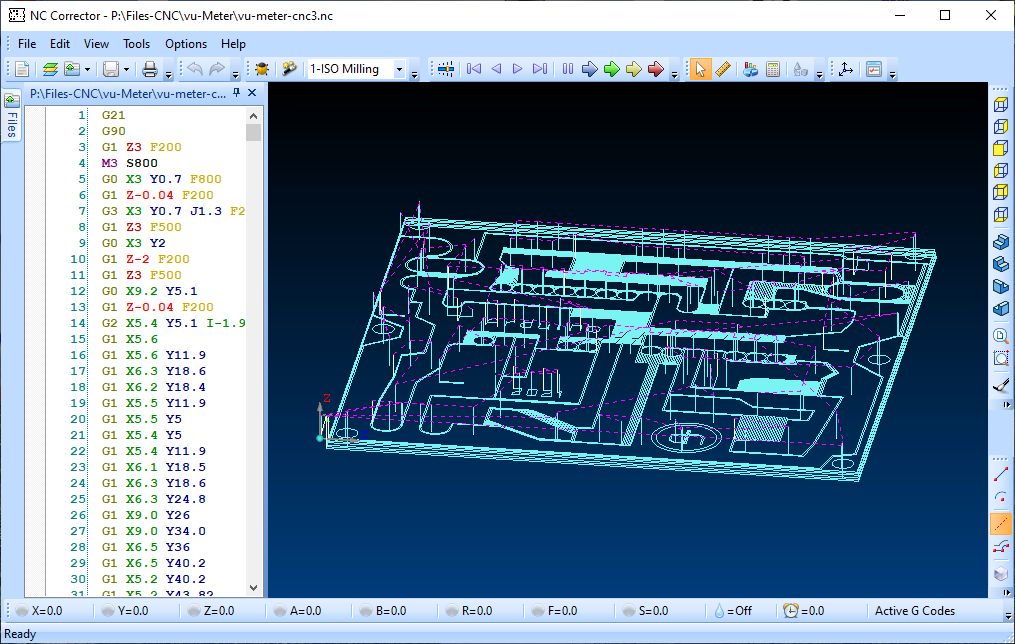Screen dimensions: 1015x644
Task: Select the ruler measure tool
Action: (x=724, y=69)
